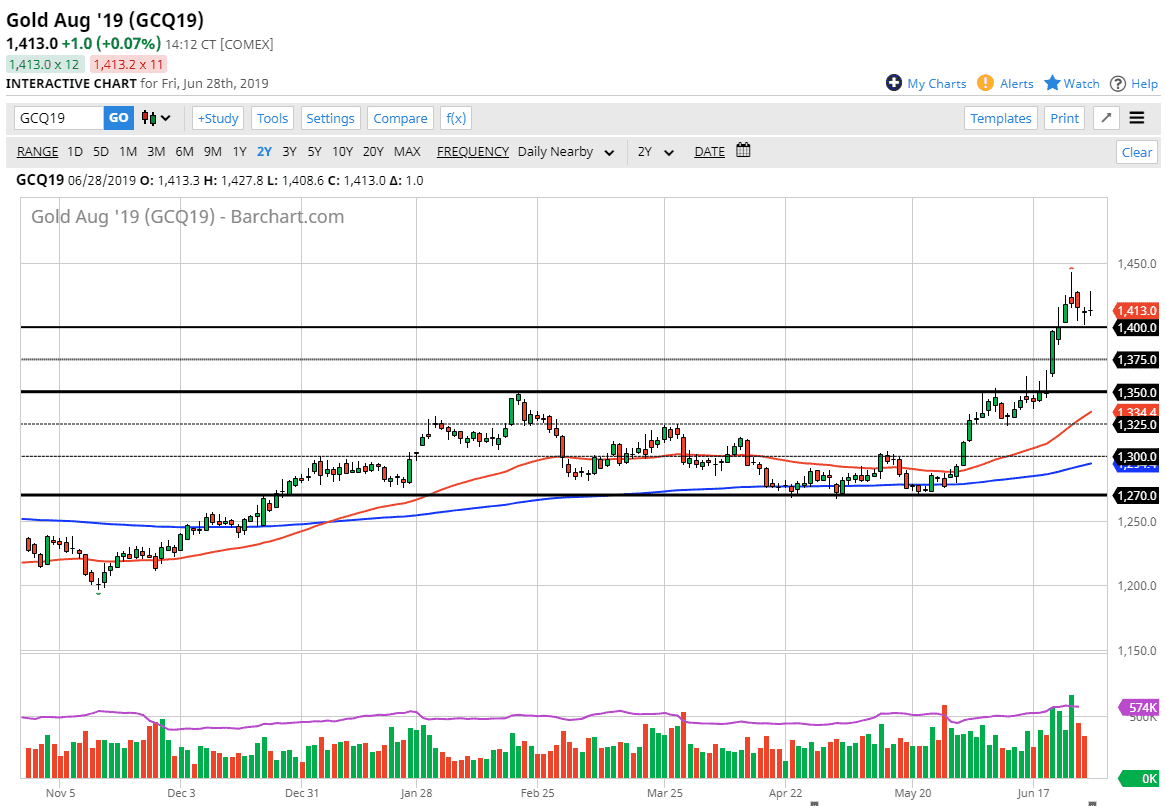Open the Tools menu

[x=272, y=118]
